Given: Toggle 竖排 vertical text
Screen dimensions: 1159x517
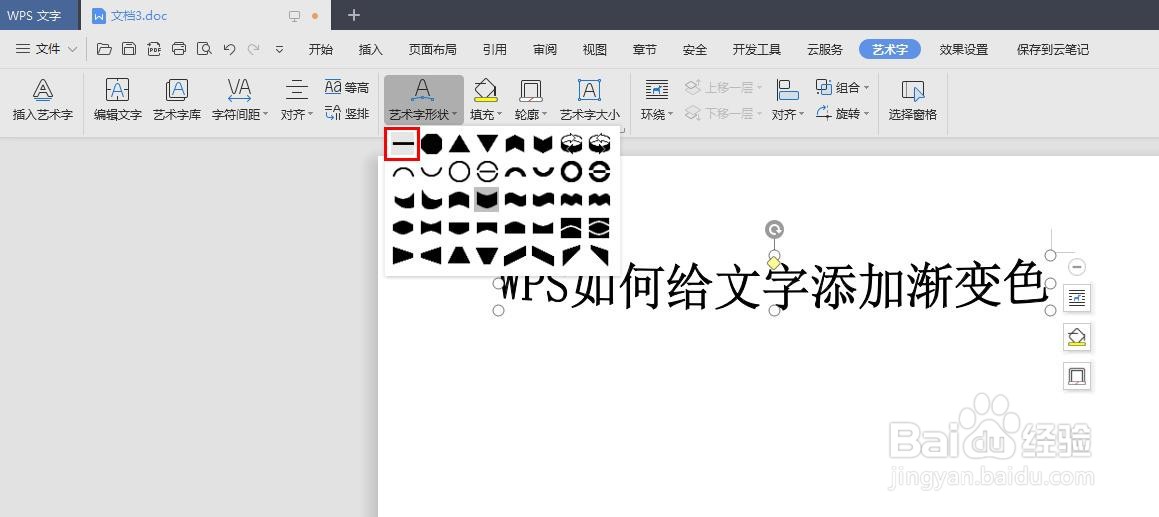Looking at the screenshot, I should (347, 113).
